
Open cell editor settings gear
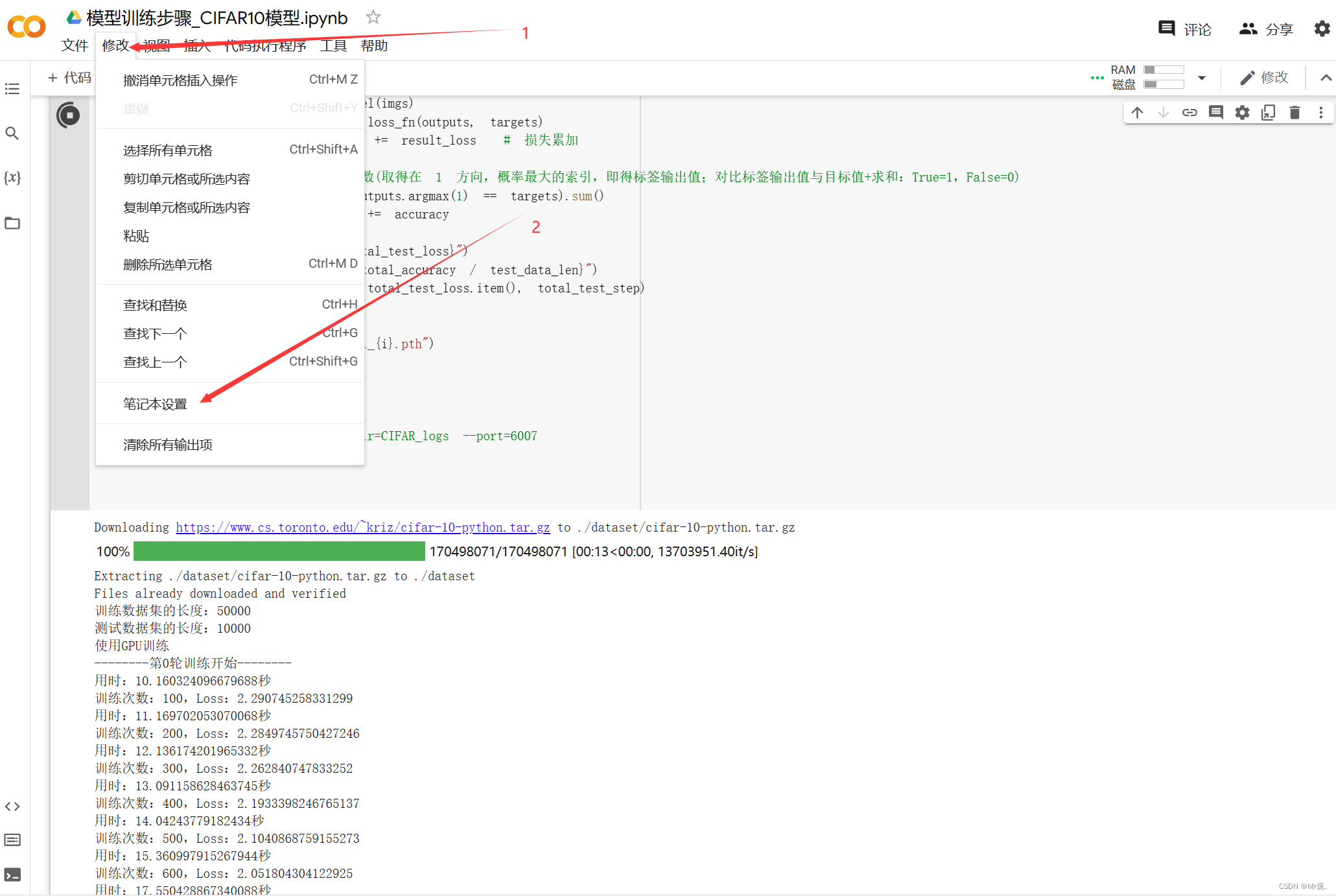point(1242,113)
